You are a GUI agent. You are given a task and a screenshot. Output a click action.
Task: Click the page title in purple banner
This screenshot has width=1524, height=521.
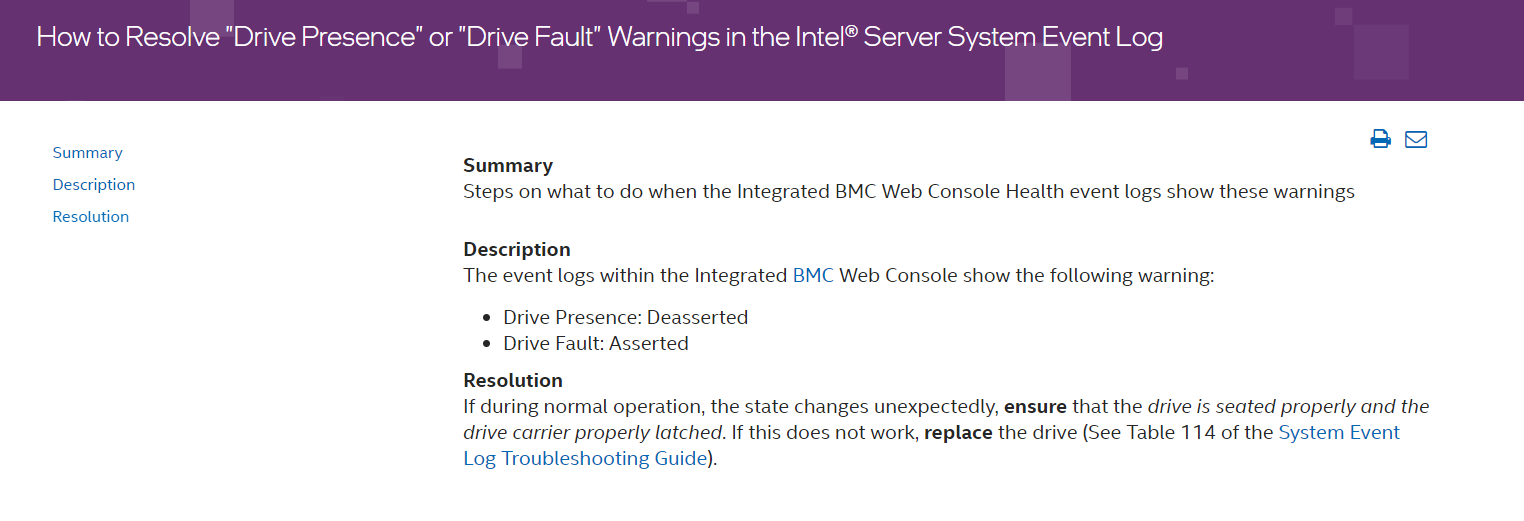[x=599, y=38]
